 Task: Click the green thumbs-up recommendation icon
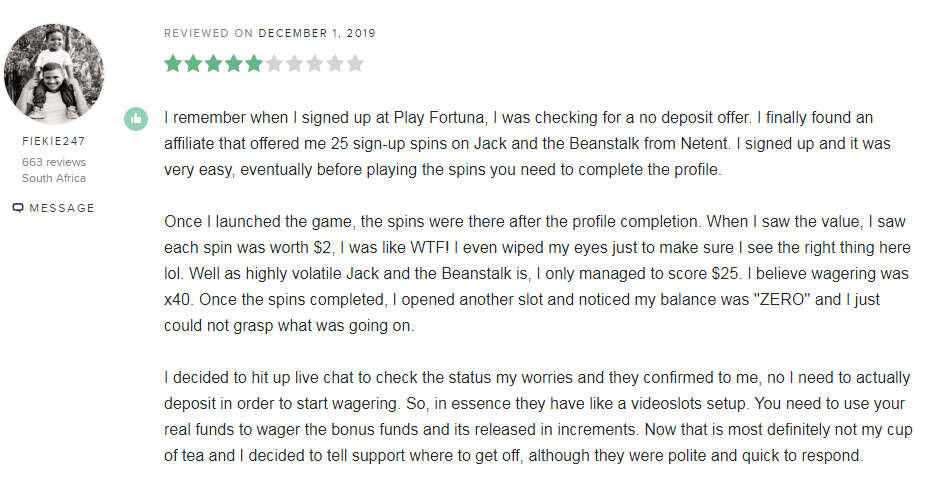pos(136,119)
